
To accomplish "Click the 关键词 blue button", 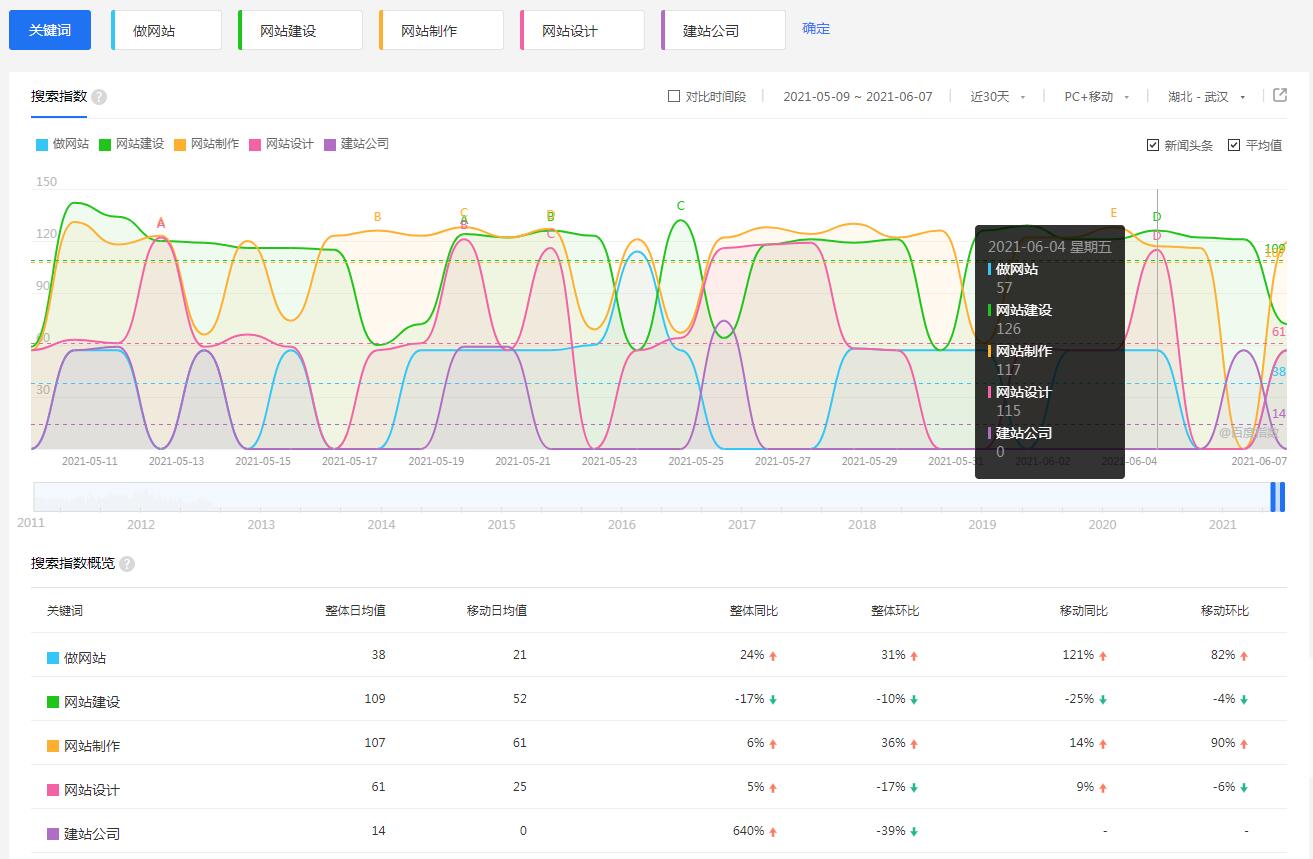I will 50,30.
